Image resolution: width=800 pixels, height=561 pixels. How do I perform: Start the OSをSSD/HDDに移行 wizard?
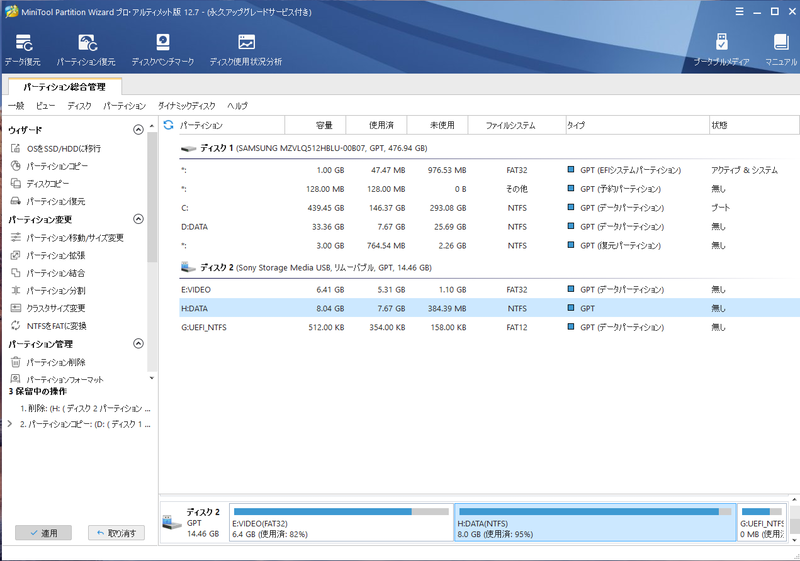tap(63, 148)
